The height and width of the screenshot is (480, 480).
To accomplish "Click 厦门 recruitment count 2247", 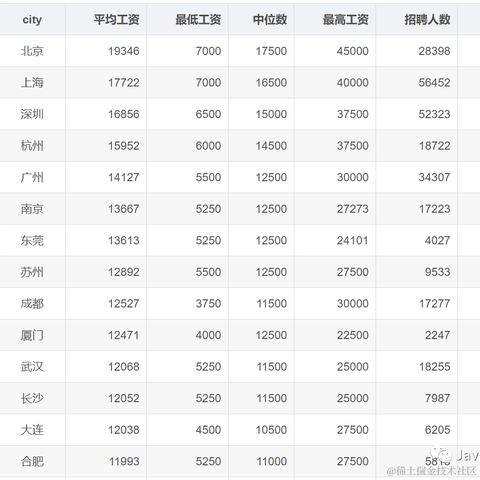I will pos(438,335).
